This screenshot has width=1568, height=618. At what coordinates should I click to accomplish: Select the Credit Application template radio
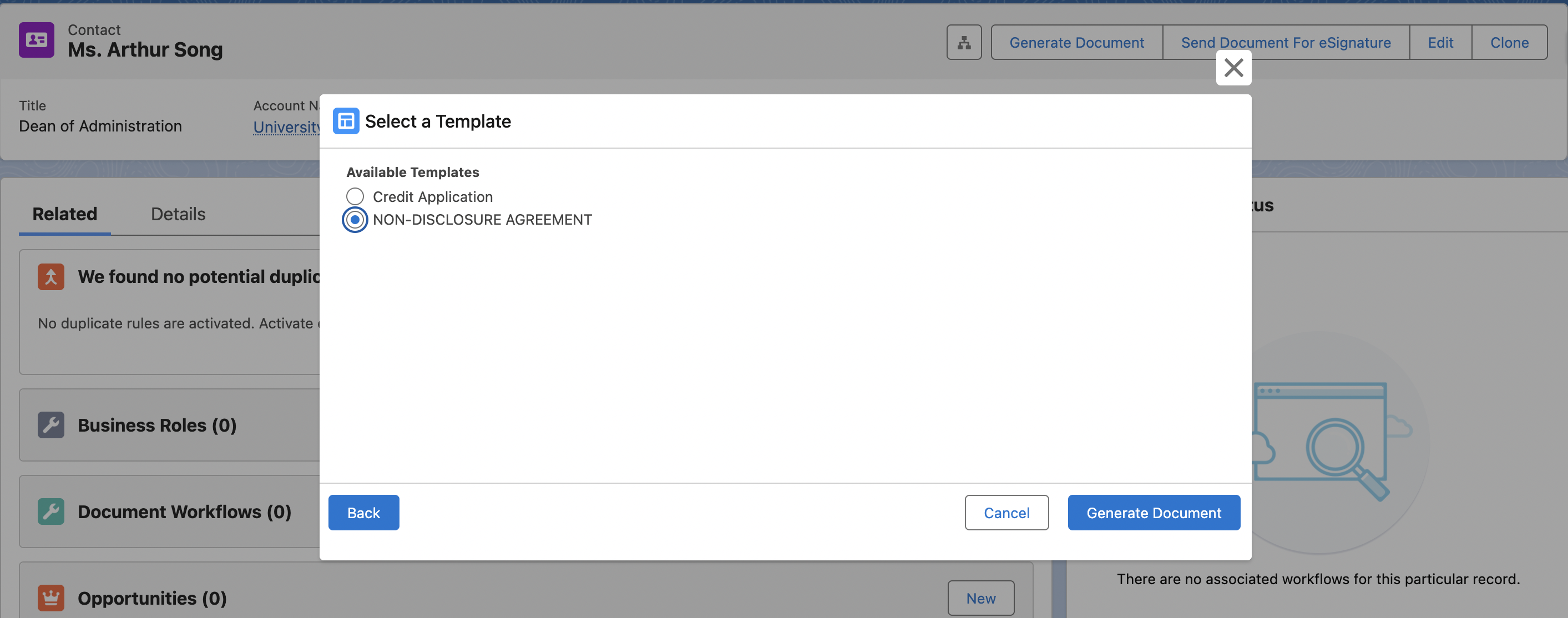pyautogui.click(x=355, y=197)
